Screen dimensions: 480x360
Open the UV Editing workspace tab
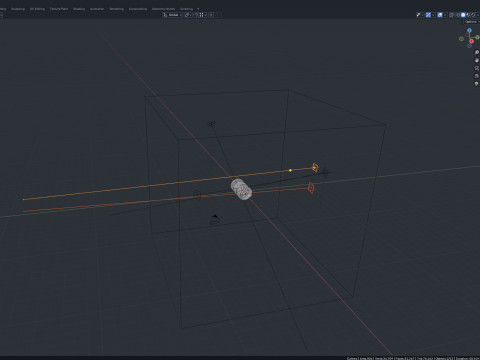(37, 9)
